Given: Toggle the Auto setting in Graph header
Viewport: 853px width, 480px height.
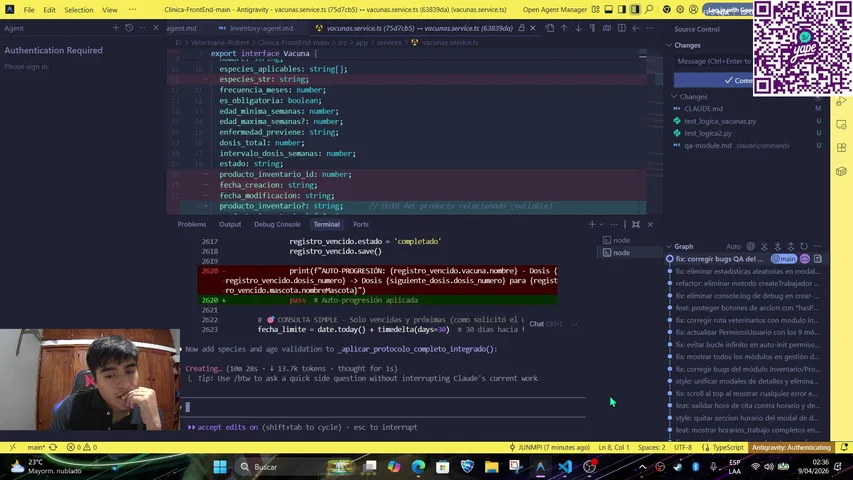Looking at the screenshot, I should coord(733,247).
